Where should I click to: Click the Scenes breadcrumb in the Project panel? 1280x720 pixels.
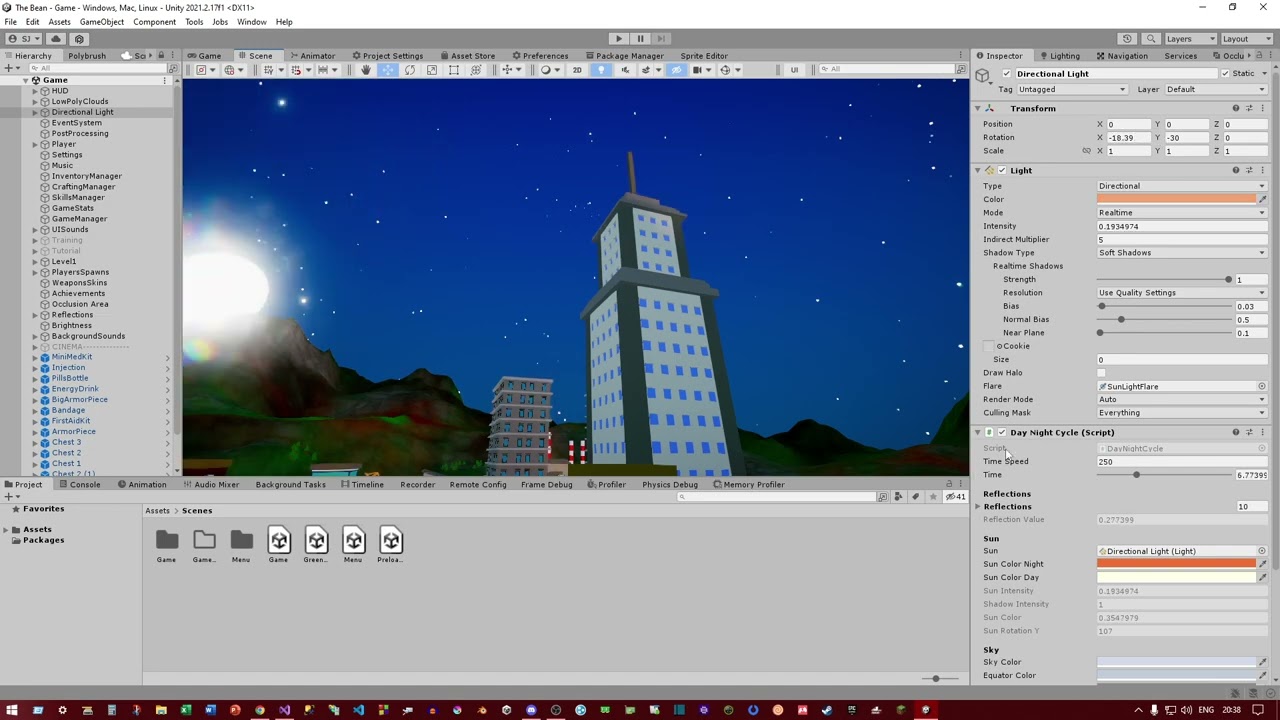(x=196, y=510)
